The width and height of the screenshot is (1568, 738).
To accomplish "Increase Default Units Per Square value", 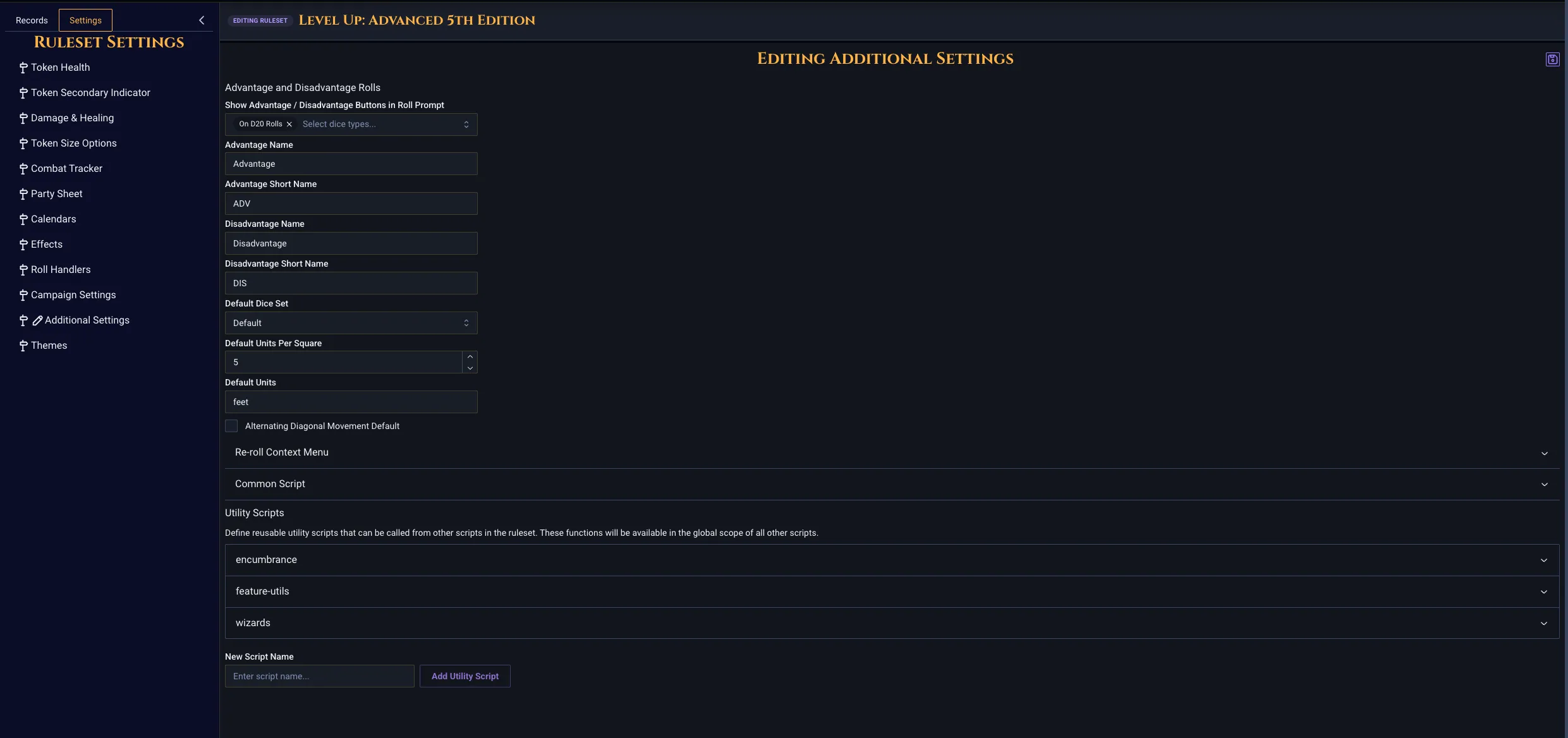I will (x=470, y=357).
